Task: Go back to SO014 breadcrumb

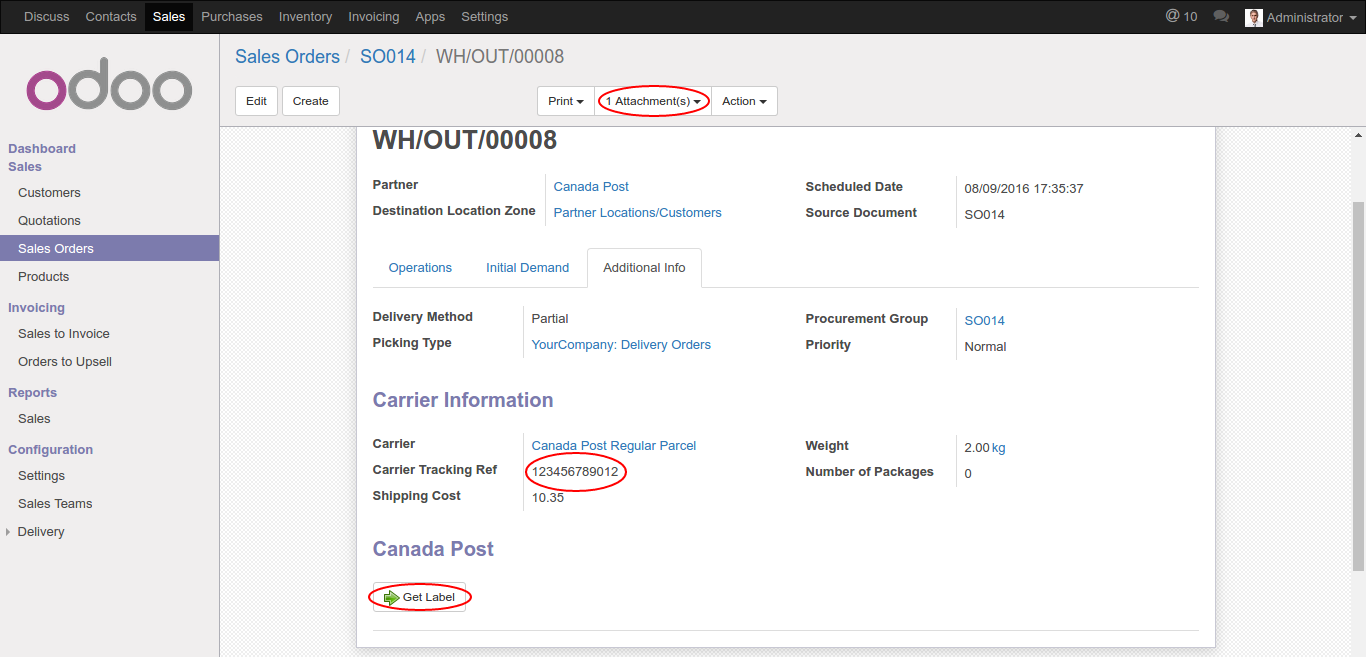Action: click(x=387, y=57)
